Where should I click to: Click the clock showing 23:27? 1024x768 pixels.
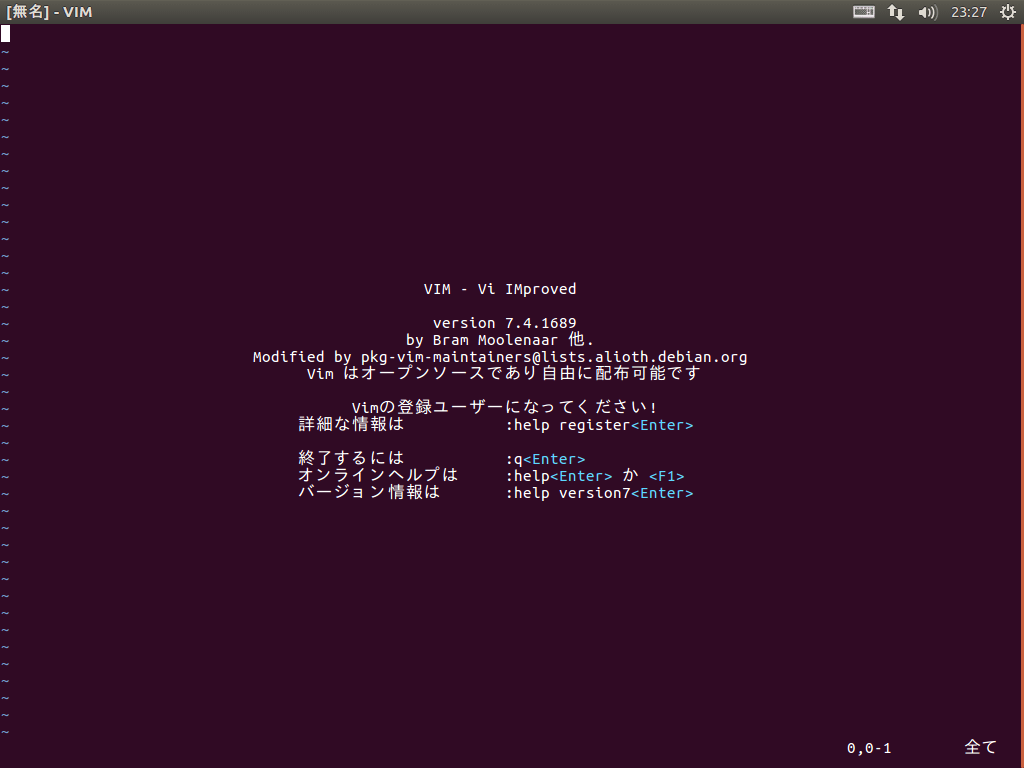969,12
